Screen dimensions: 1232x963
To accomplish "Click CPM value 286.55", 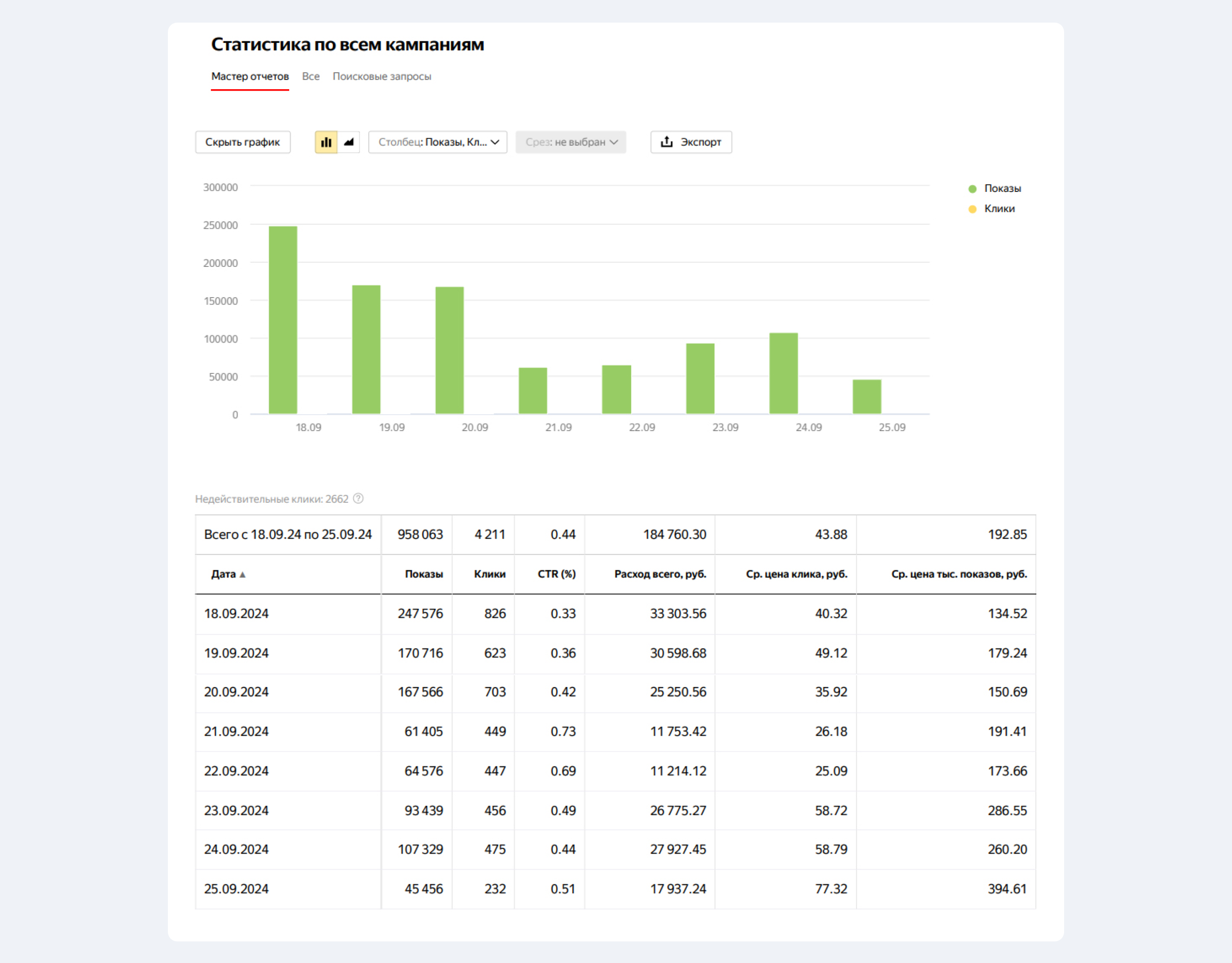I will tap(1007, 811).
